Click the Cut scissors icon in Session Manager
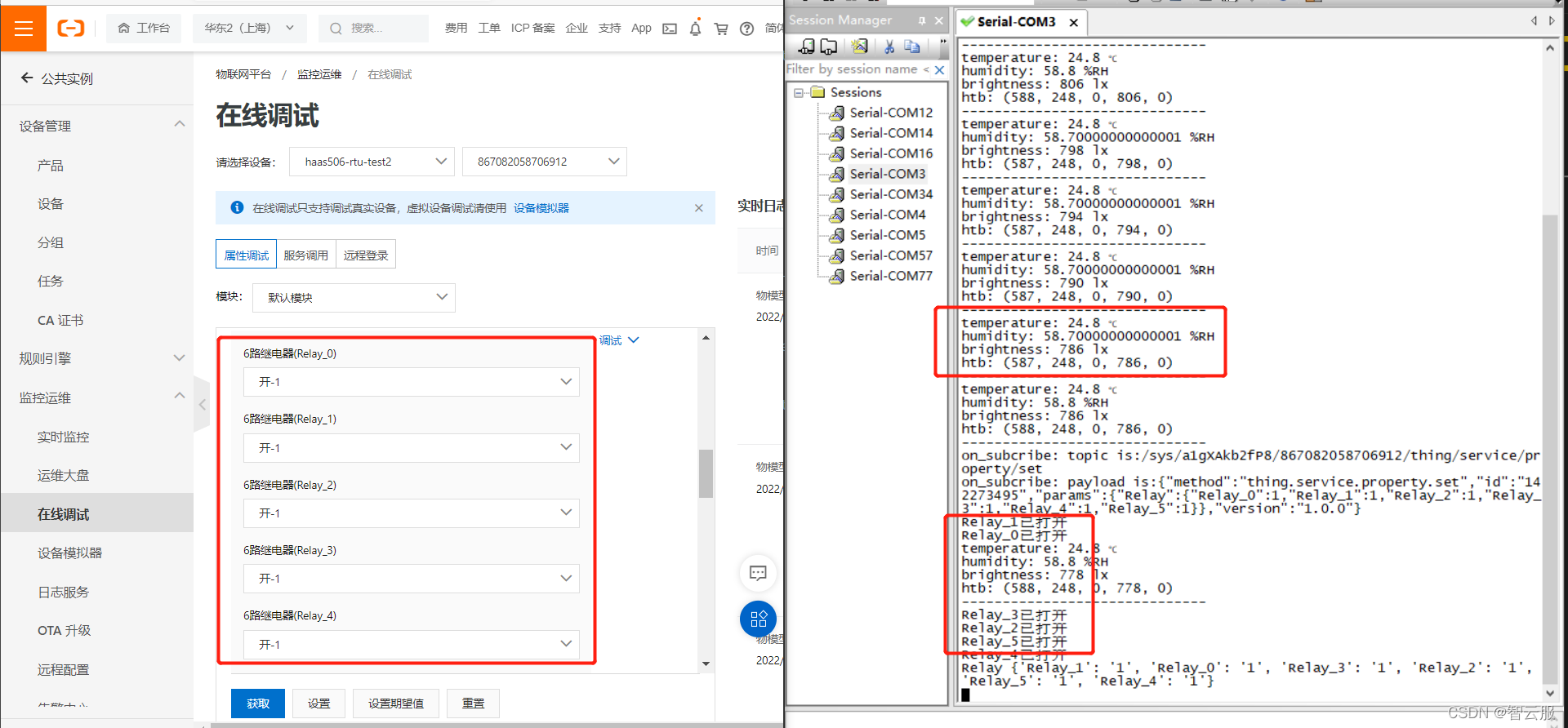The width and height of the screenshot is (1568, 728). coord(889,47)
